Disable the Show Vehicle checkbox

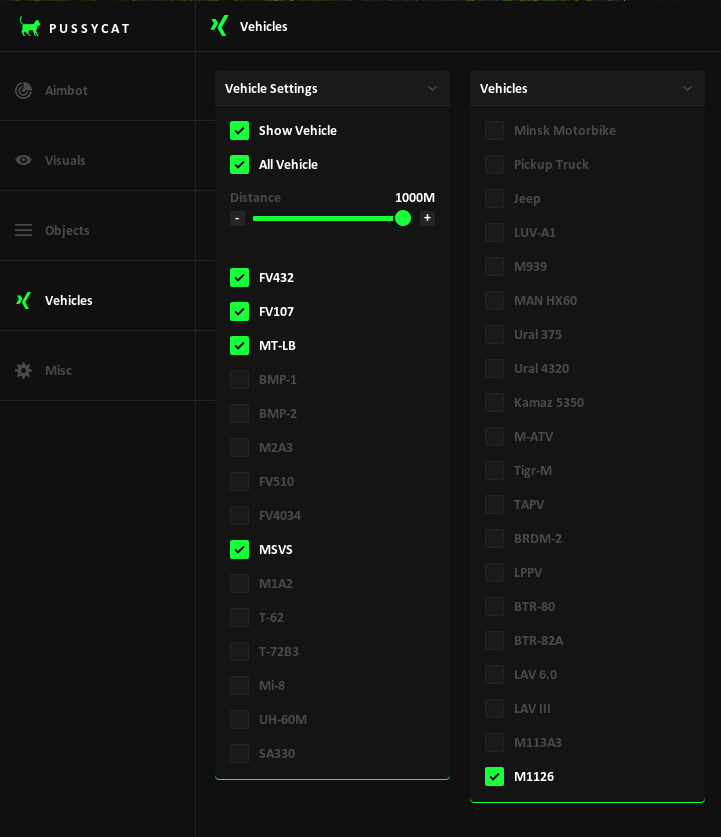239,130
